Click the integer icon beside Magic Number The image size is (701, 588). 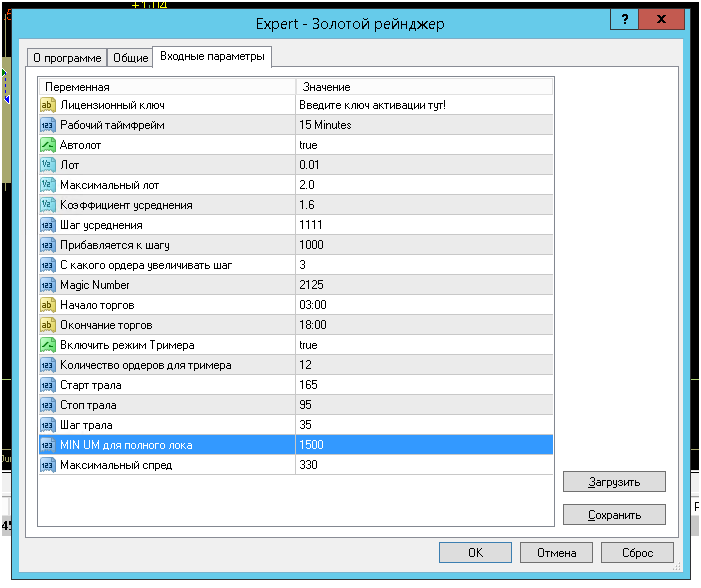tap(47, 285)
